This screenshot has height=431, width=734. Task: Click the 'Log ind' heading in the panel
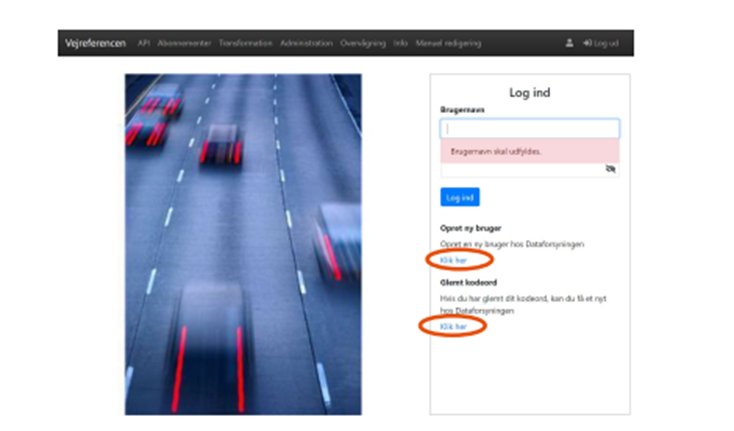[x=529, y=92]
